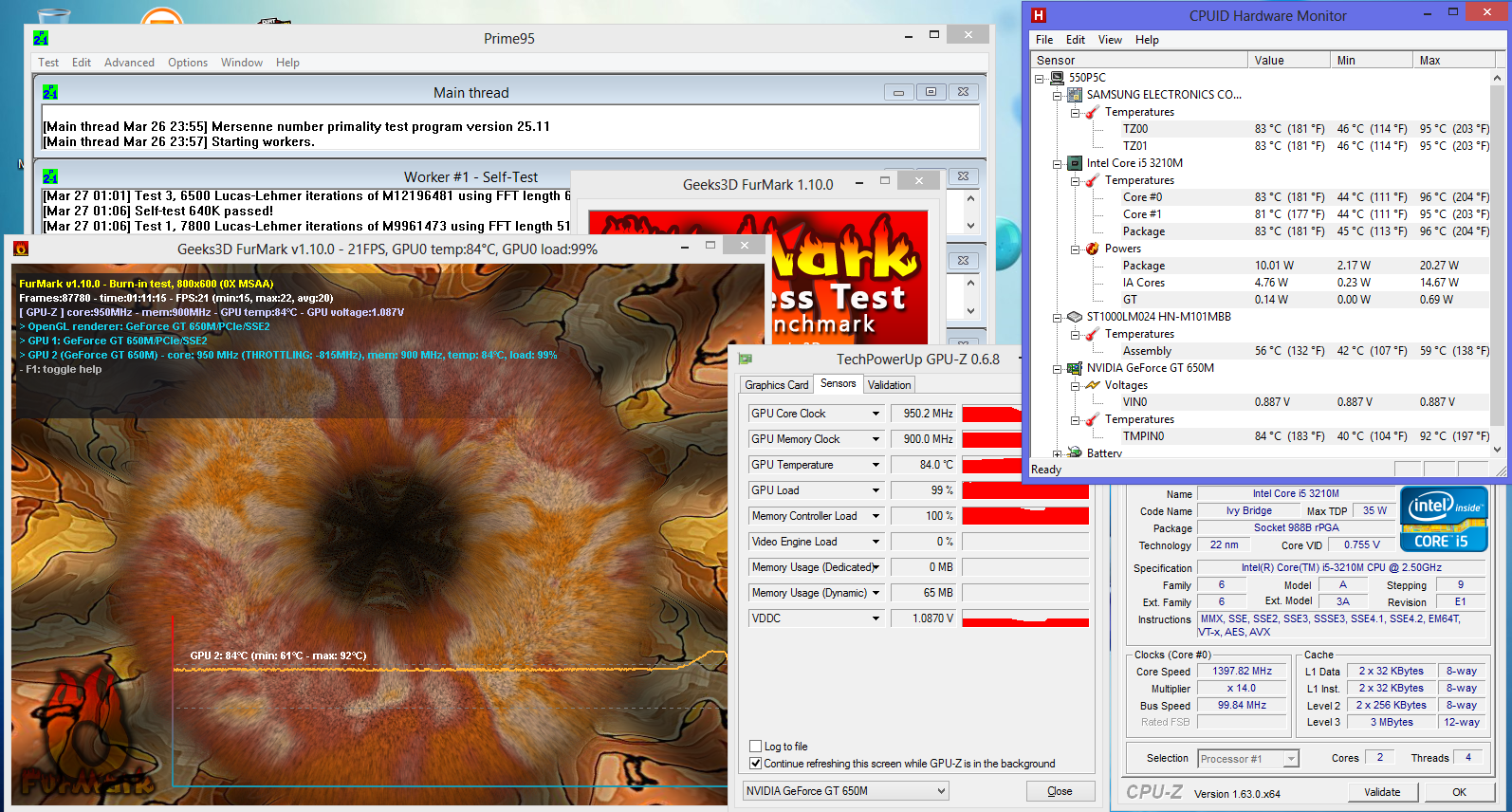Click the Hardware Monitor scrollbar down arrow
Viewport: 1512px width, 812px height.
pyautogui.click(x=1498, y=450)
